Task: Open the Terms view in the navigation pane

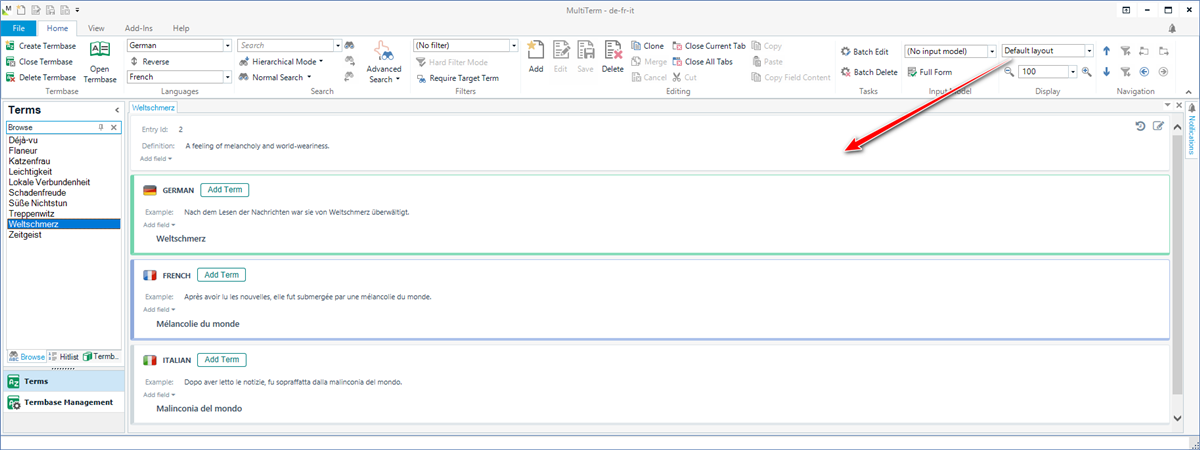Action: coord(63,381)
